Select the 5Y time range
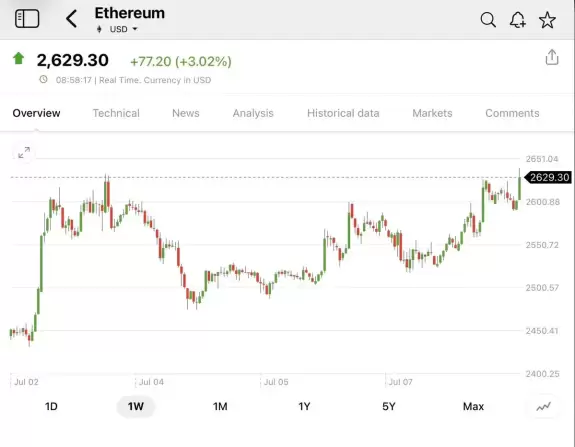575x447 pixels. 389,406
